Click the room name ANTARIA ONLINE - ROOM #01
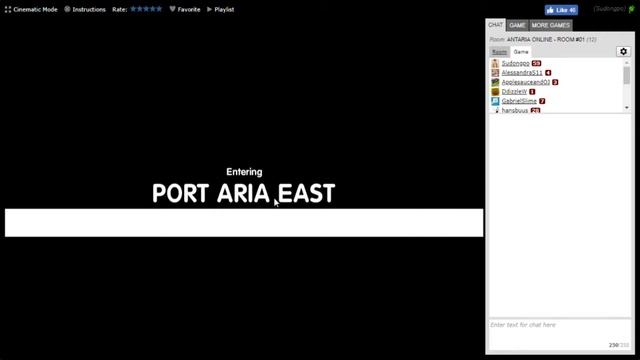 [546, 40]
